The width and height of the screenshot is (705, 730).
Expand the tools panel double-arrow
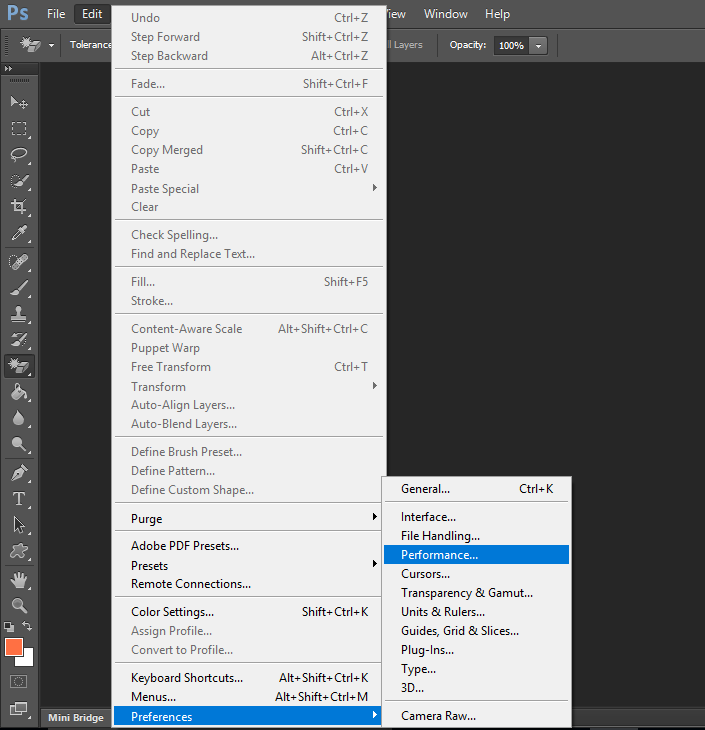click(8, 68)
